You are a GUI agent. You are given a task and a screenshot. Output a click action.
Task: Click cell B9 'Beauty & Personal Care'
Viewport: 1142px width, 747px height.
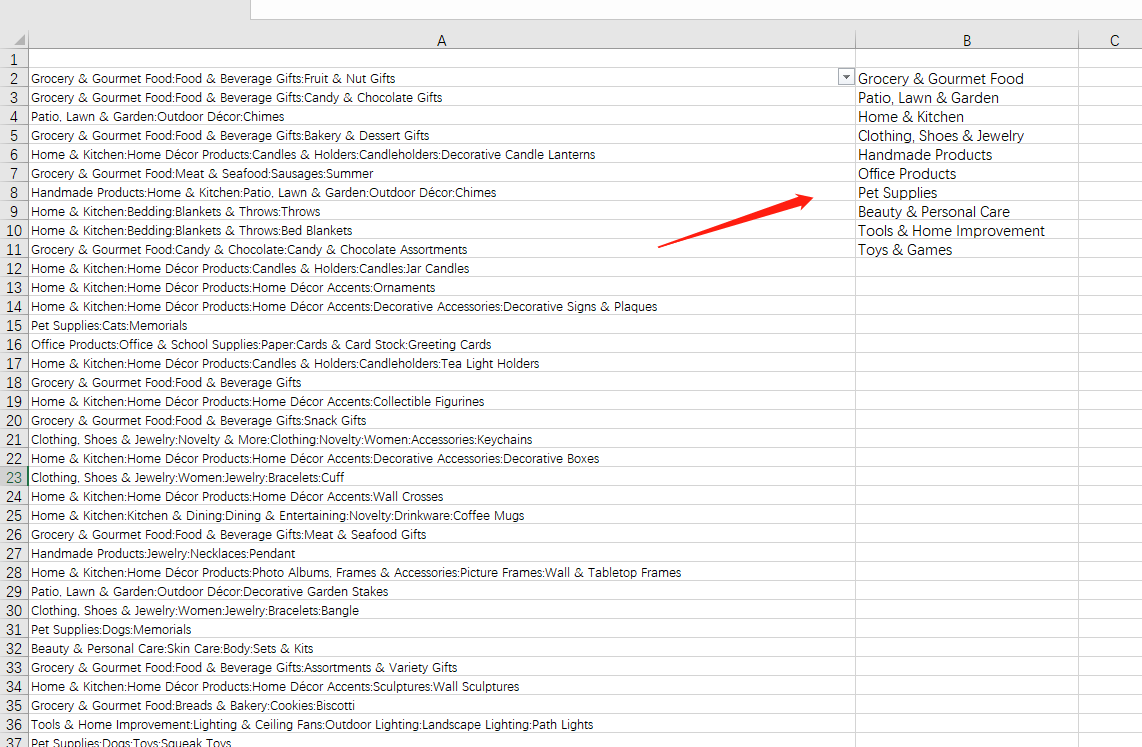tap(966, 211)
